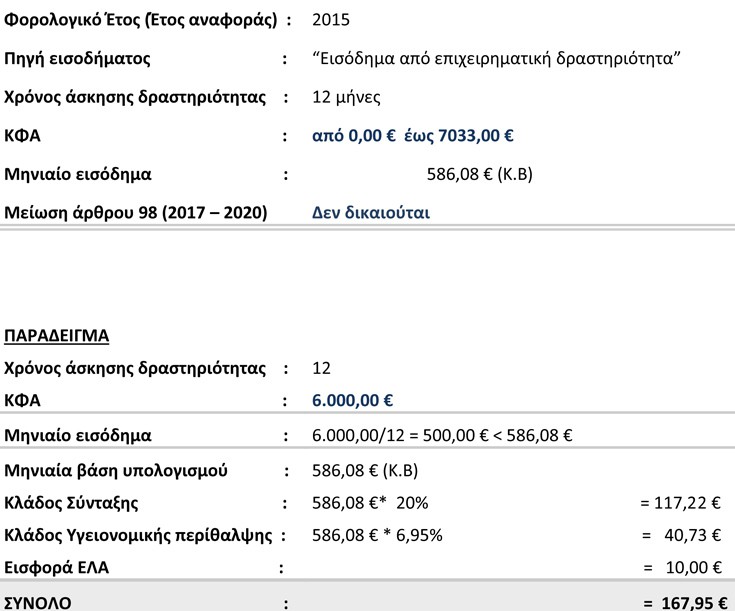Select the 'Εισφορά ΕΛΑ' amount '= 10,00 €'
735x611 pixels.
pos(682,568)
